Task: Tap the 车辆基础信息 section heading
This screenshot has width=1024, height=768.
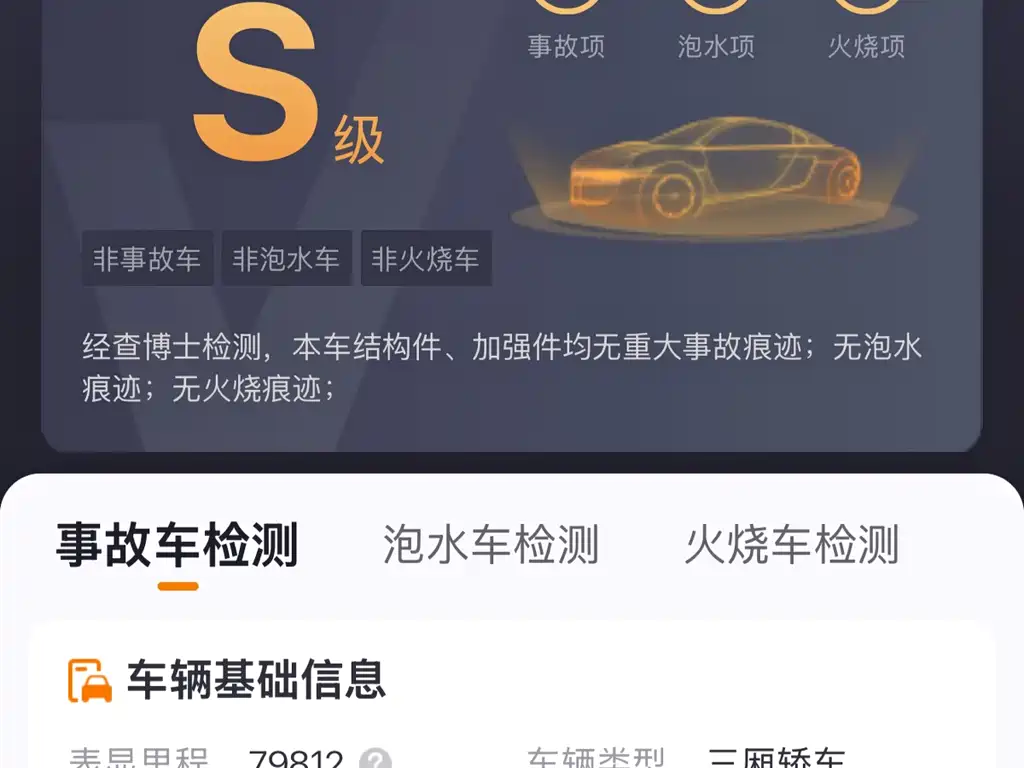Action: coord(256,680)
